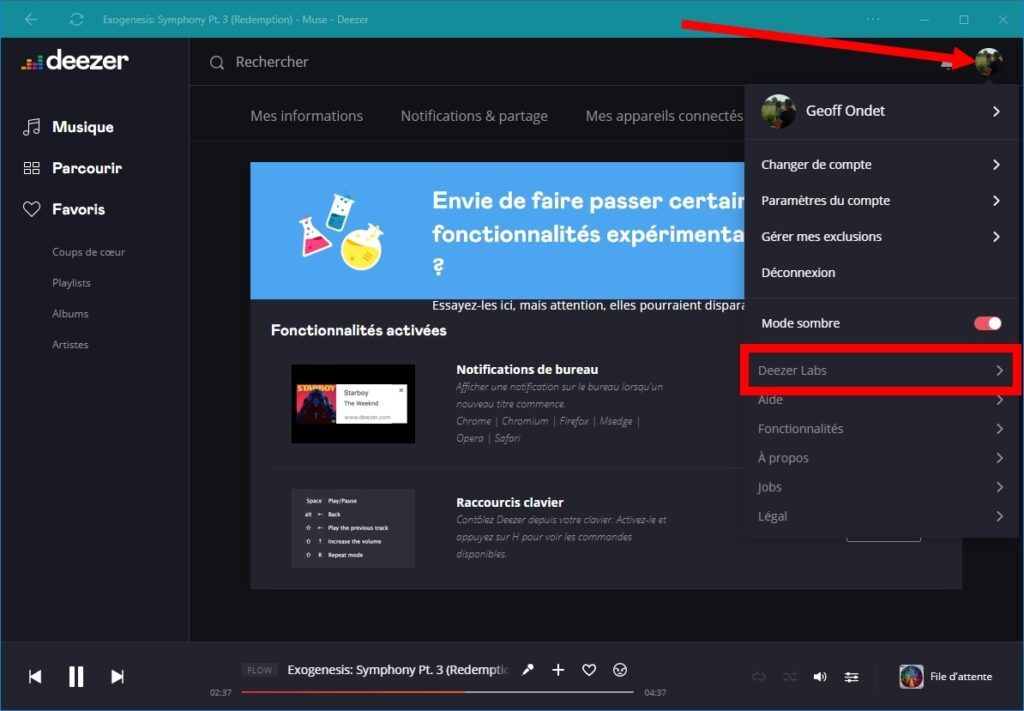Click the volume speaker icon
Screen dimensions: 1024x711
click(x=820, y=677)
